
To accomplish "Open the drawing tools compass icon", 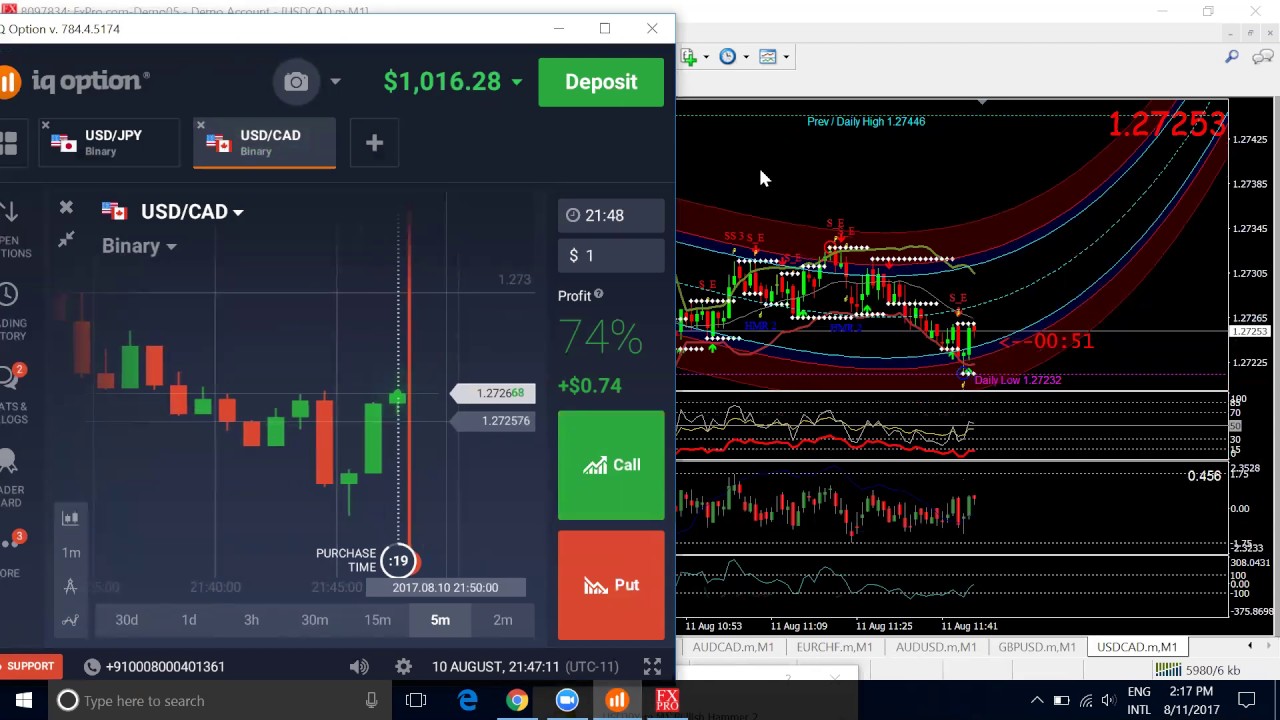I will click(70, 586).
